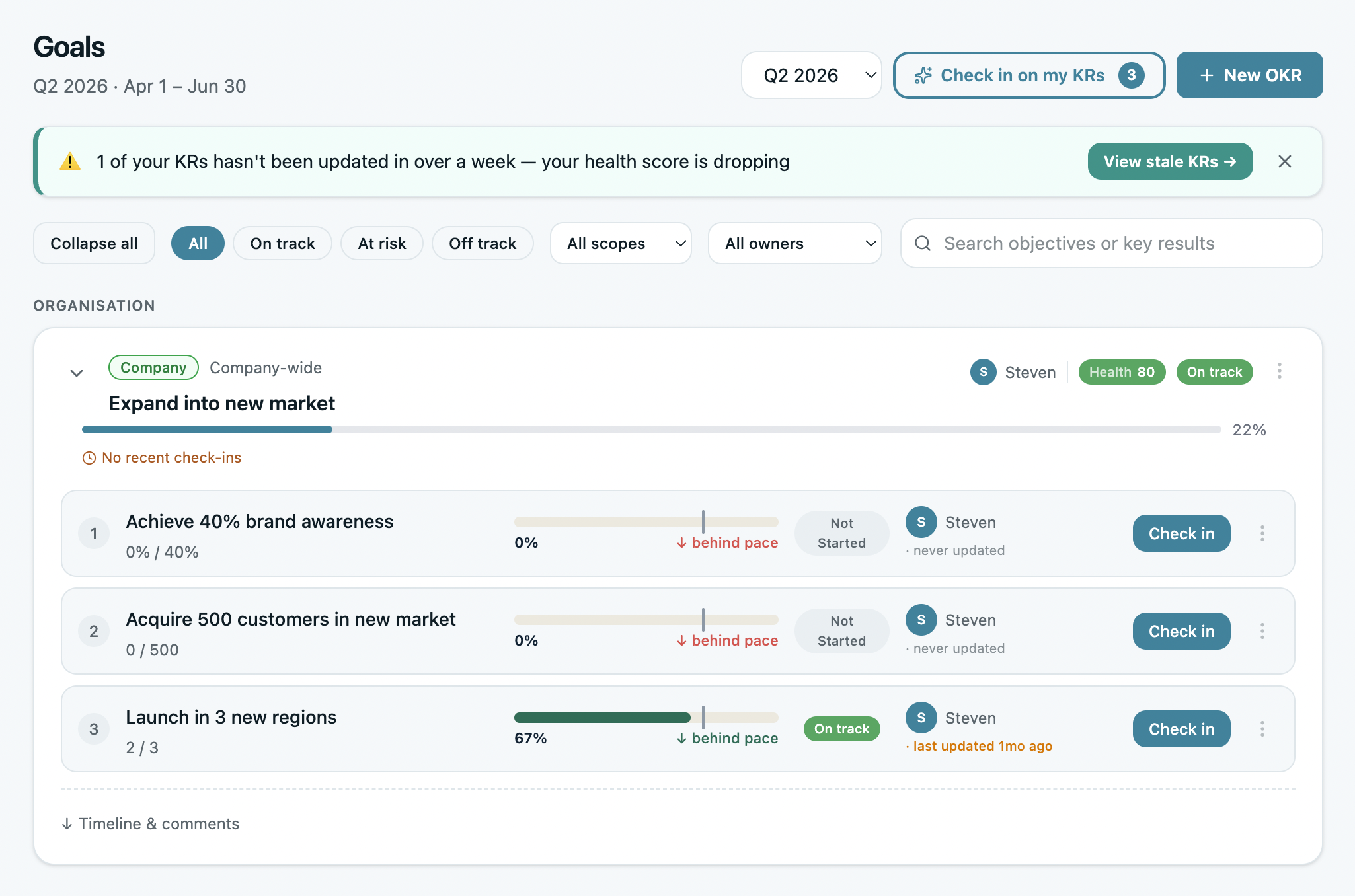Click the search magnifier icon
Viewport: 1355px width, 896px height.
coord(923,243)
